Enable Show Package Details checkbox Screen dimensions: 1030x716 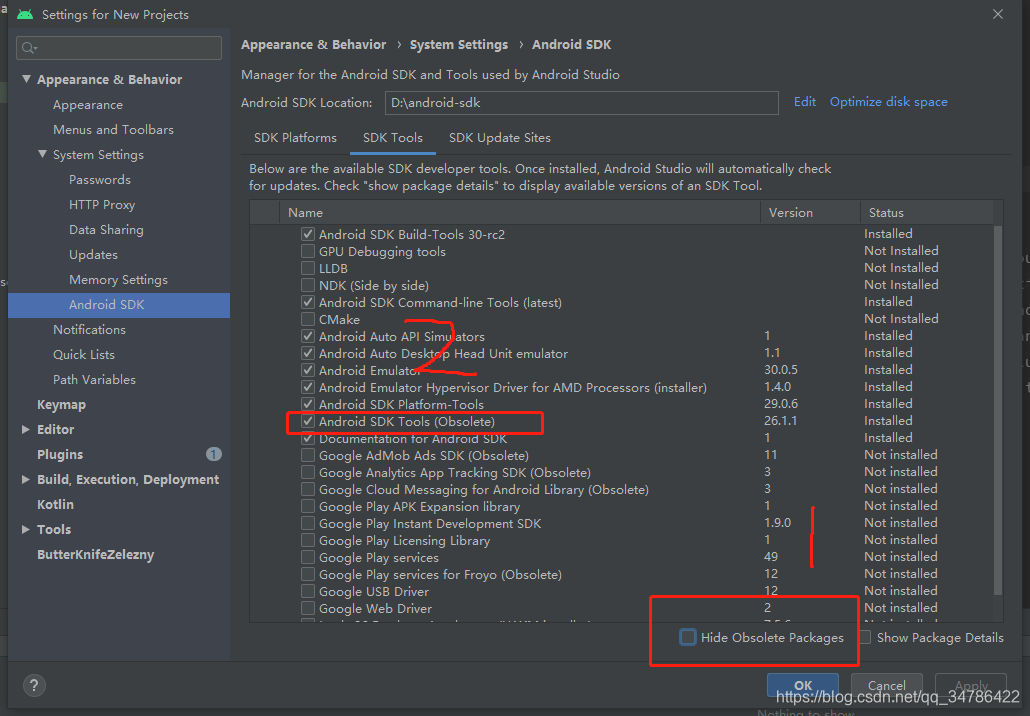[865, 637]
